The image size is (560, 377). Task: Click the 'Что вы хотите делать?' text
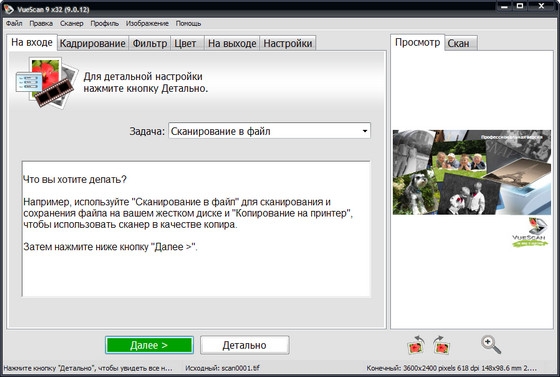75,179
